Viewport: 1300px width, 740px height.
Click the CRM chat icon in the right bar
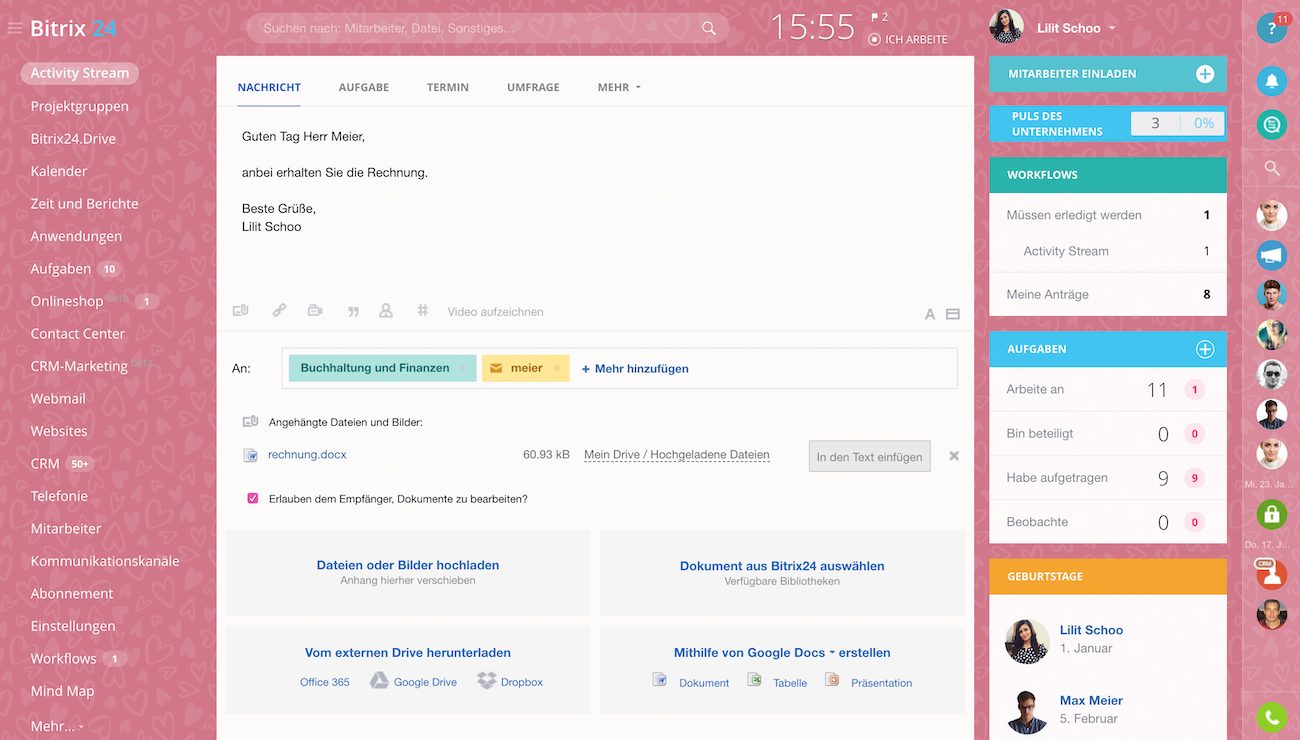[1271, 572]
